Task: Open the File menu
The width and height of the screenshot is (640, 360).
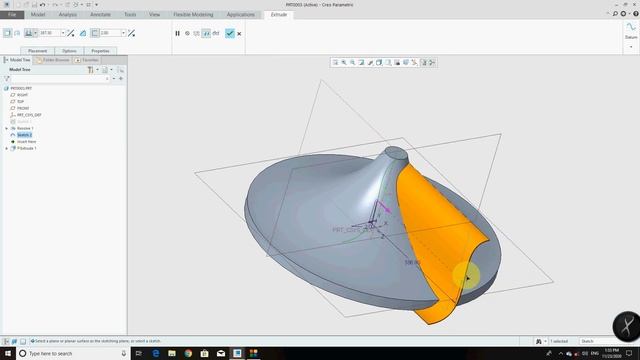Action: point(12,15)
